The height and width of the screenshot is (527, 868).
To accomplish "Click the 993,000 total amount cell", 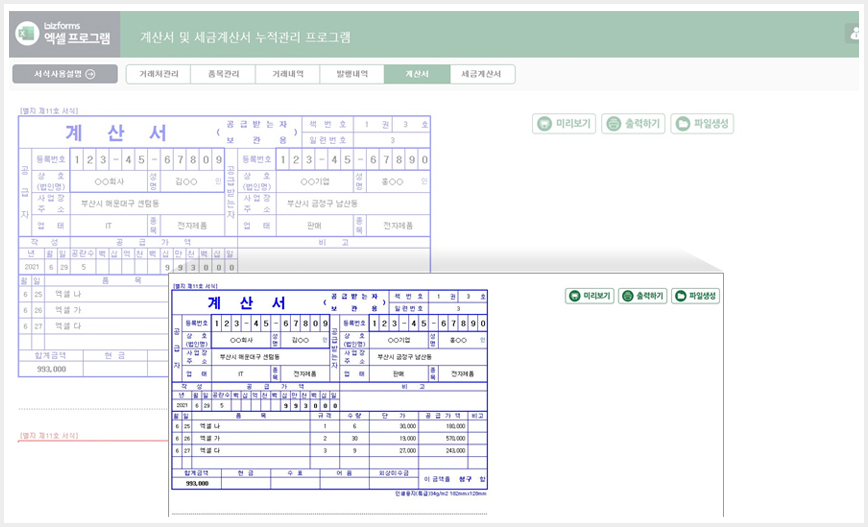I will tap(197, 483).
